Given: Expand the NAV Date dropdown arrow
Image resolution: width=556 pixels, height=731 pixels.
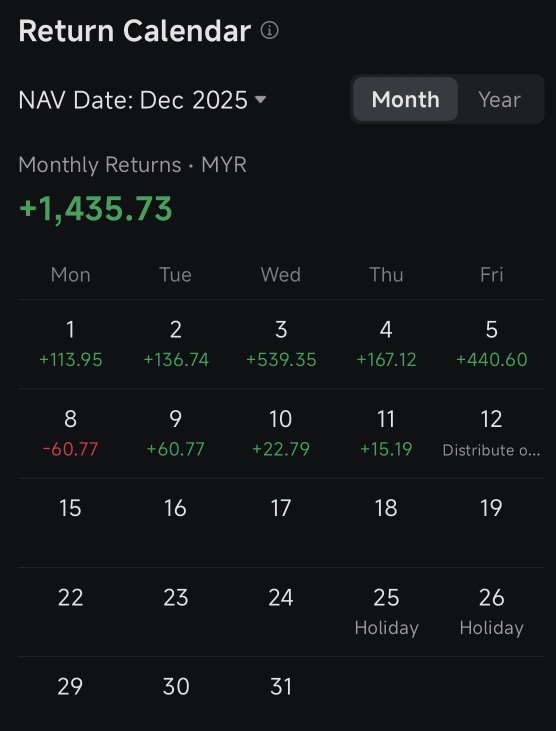Looking at the screenshot, I should click(x=261, y=99).
